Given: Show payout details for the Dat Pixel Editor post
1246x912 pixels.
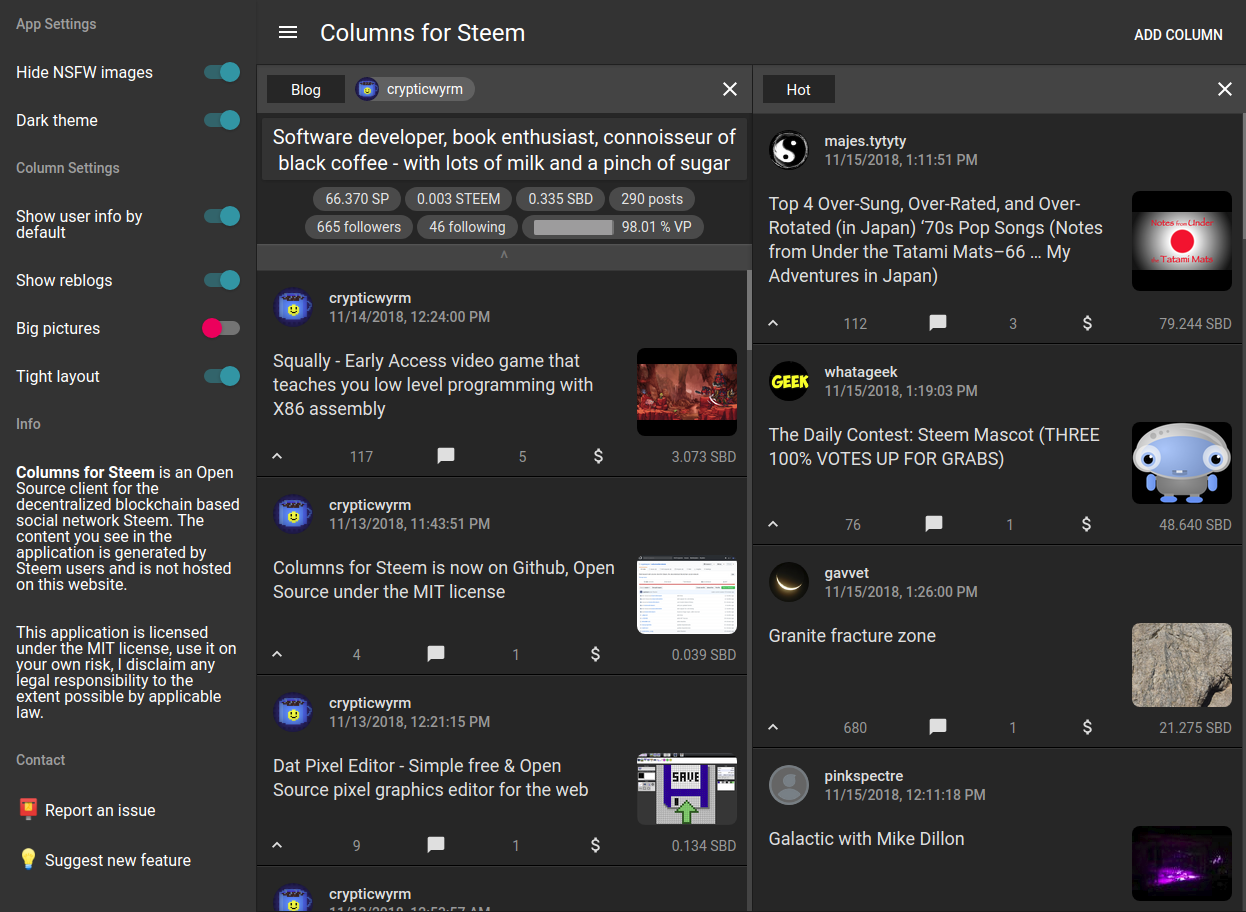Looking at the screenshot, I should (x=595, y=845).
